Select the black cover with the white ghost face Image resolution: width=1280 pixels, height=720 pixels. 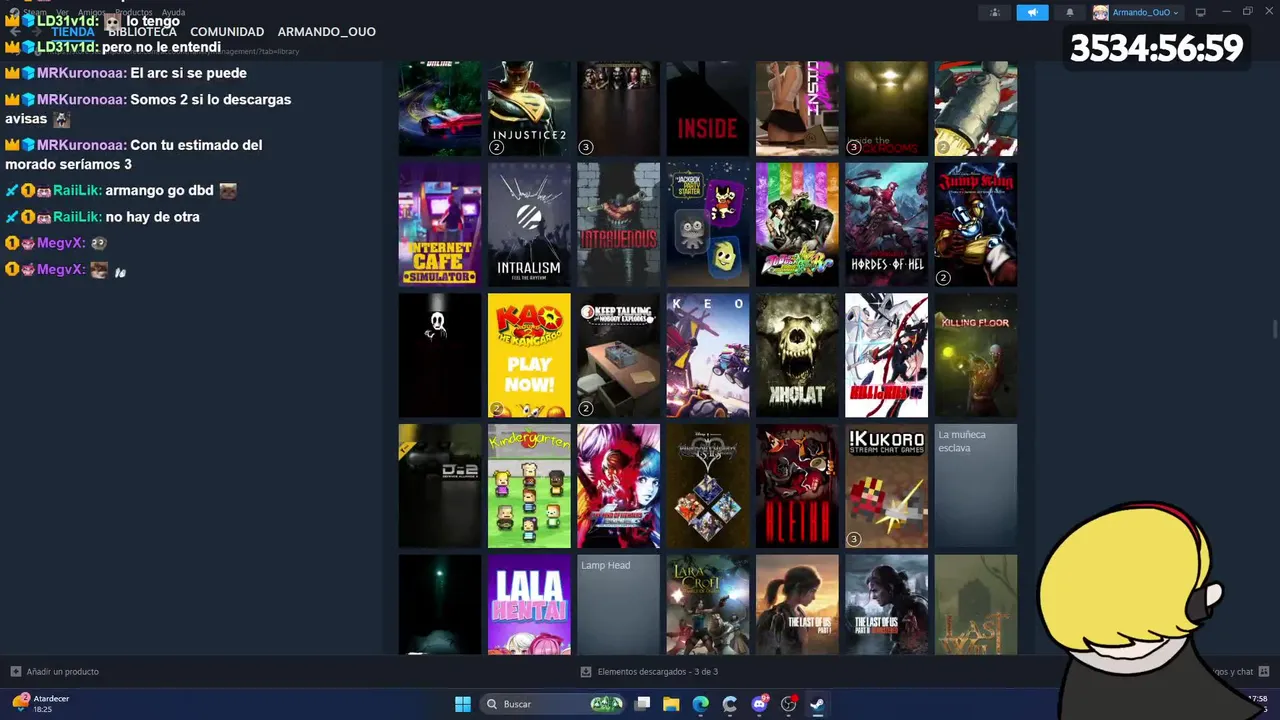point(440,355)
